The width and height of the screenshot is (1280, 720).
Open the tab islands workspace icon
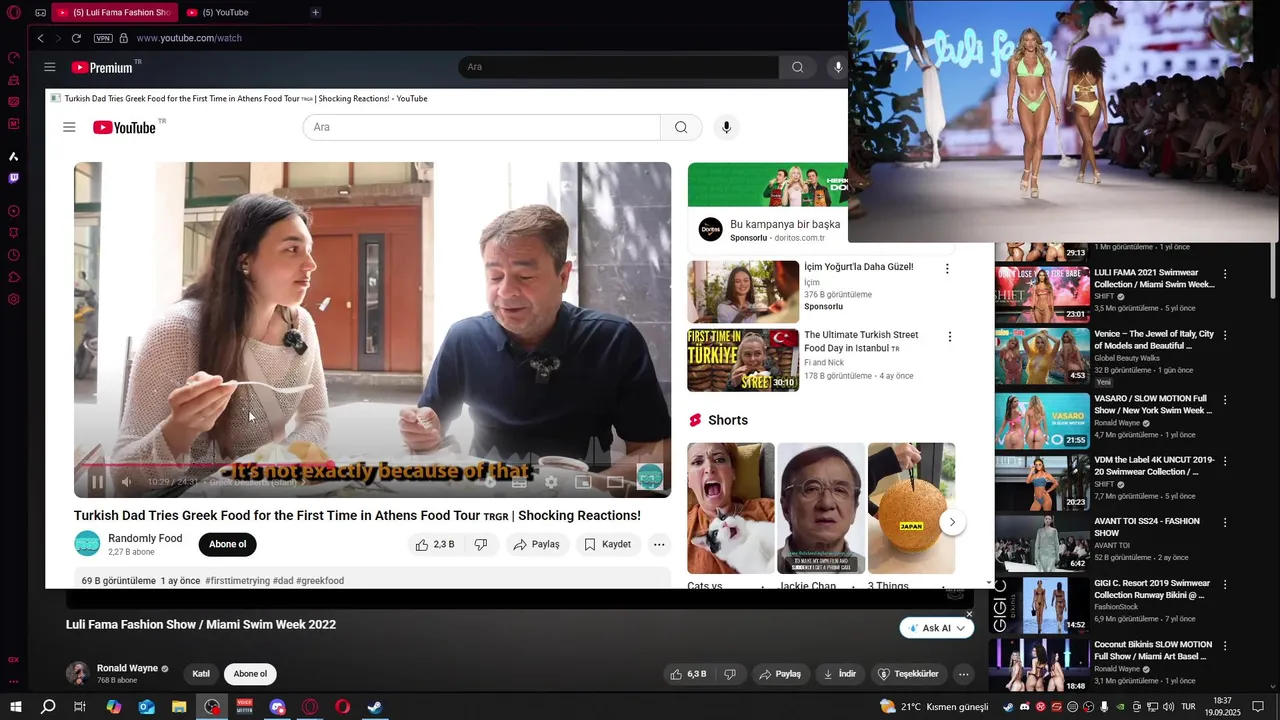(40, 12)
